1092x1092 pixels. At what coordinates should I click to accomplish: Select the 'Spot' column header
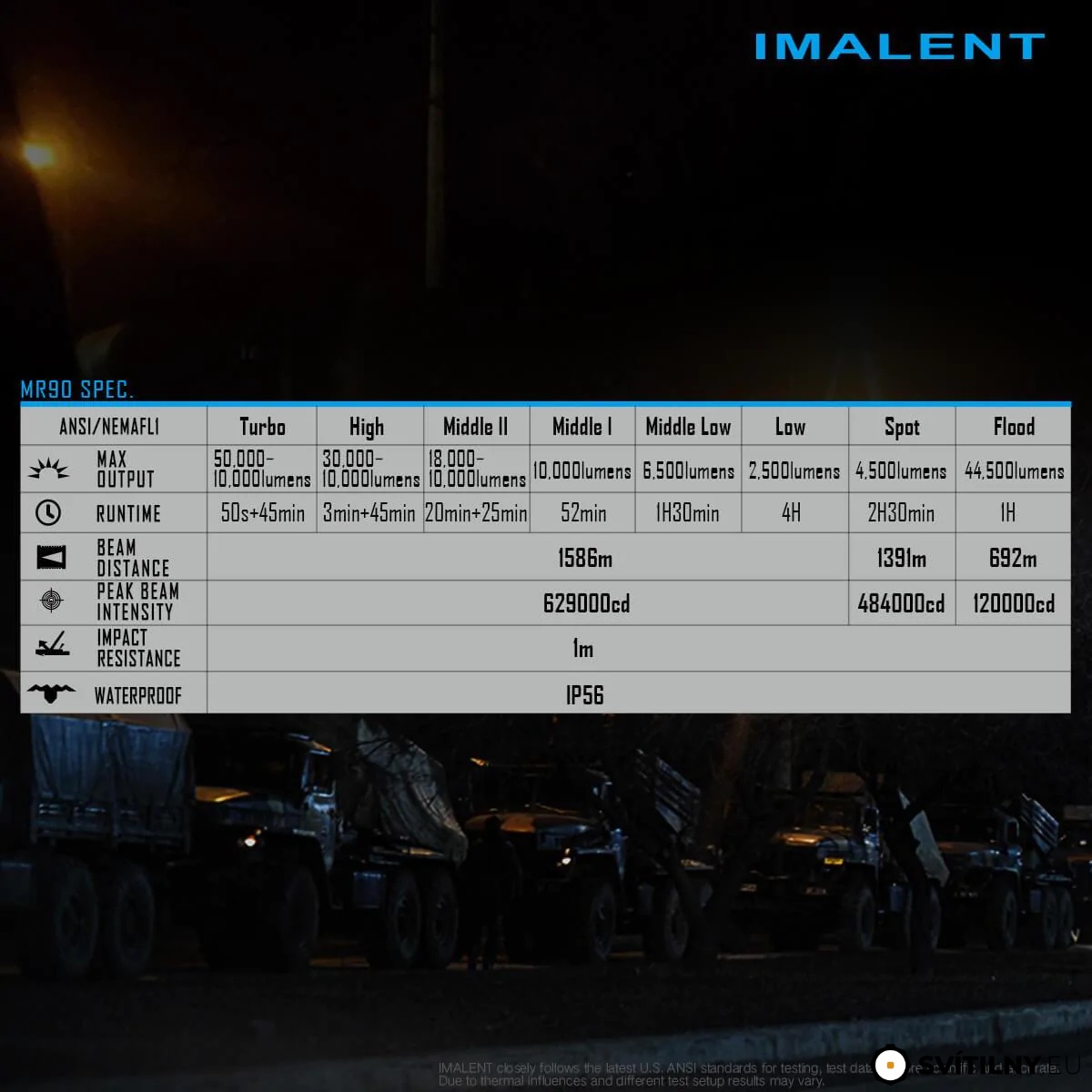click(902, 427)
